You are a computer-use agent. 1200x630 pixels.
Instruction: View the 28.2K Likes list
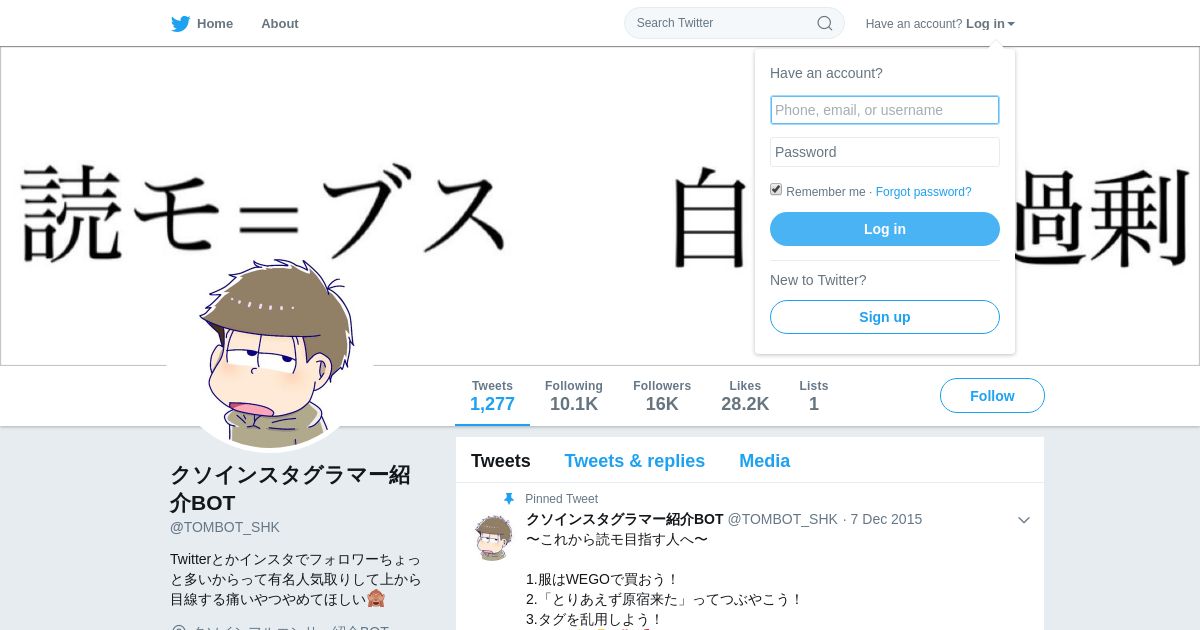(745, 396)
